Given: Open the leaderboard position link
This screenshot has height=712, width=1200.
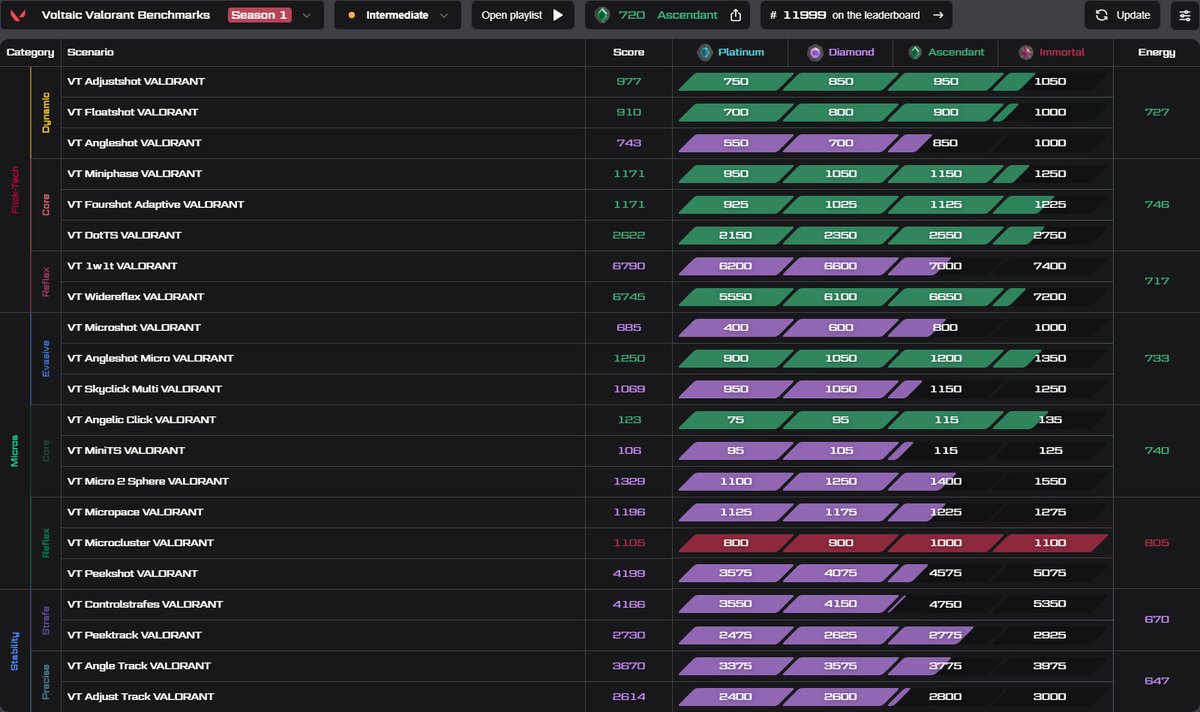Looking at the screenshot, I should 856,15.
